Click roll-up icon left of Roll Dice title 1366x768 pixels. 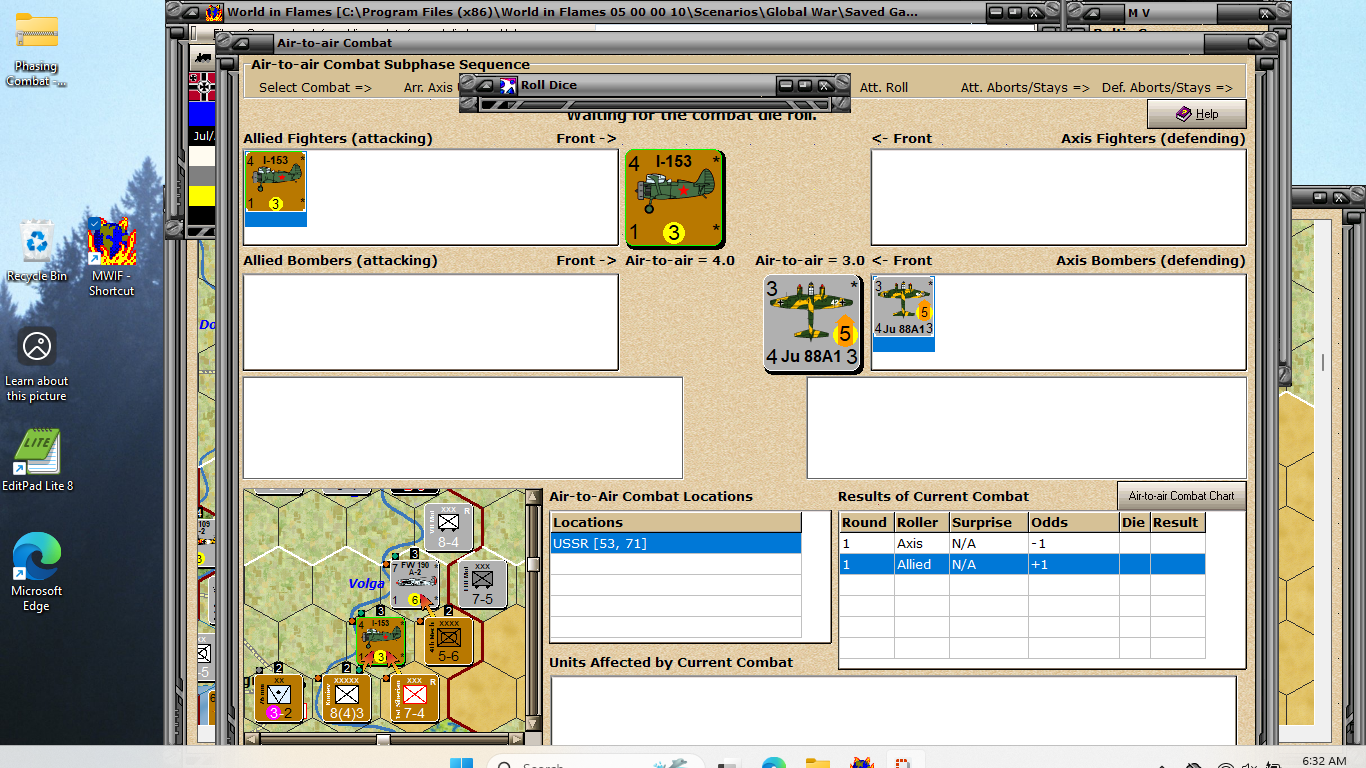click(485, 85)
